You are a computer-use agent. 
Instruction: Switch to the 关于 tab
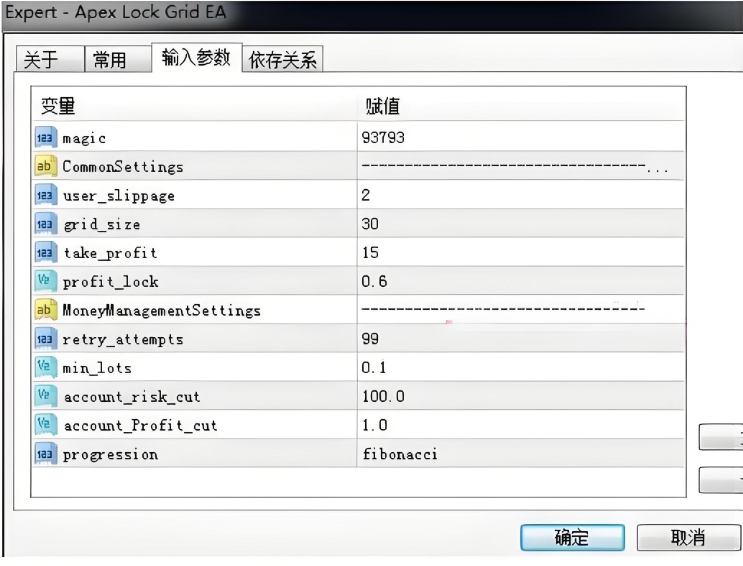pyautogui.click(x=41, y=60)
